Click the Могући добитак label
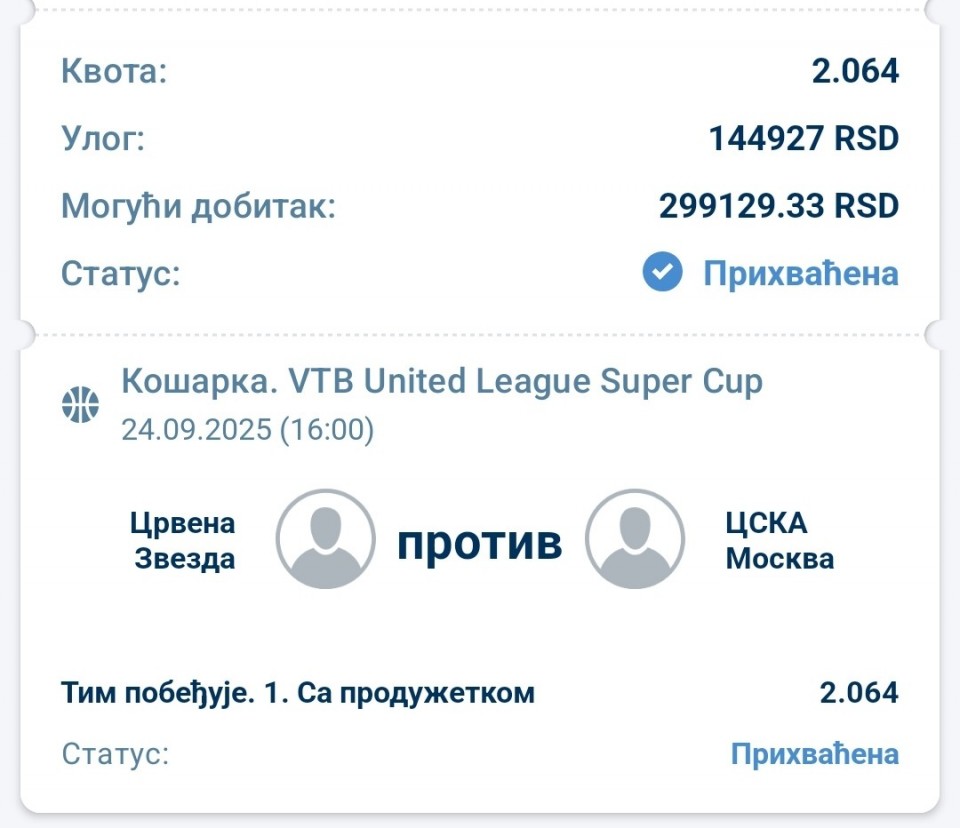The image size is (960, 828). (x=198, y=206)
